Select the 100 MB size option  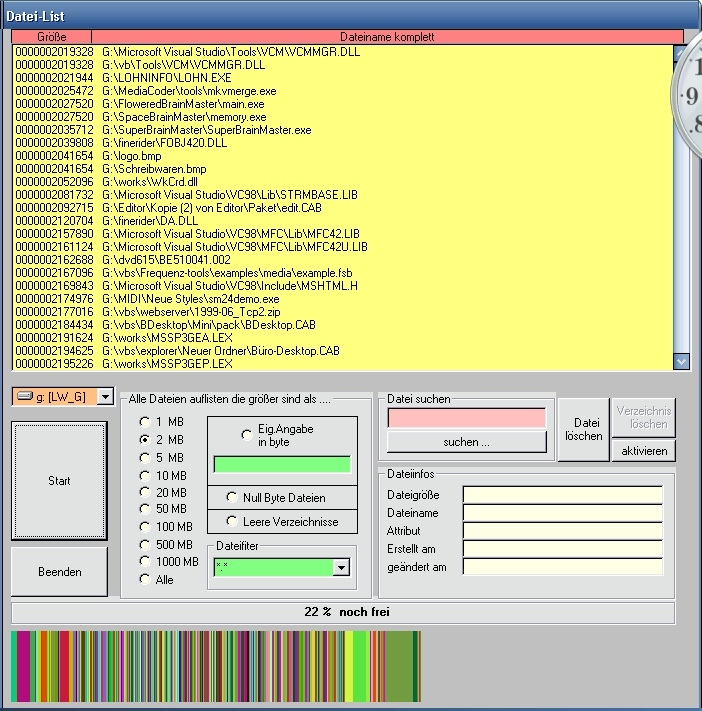pos(146,526)
